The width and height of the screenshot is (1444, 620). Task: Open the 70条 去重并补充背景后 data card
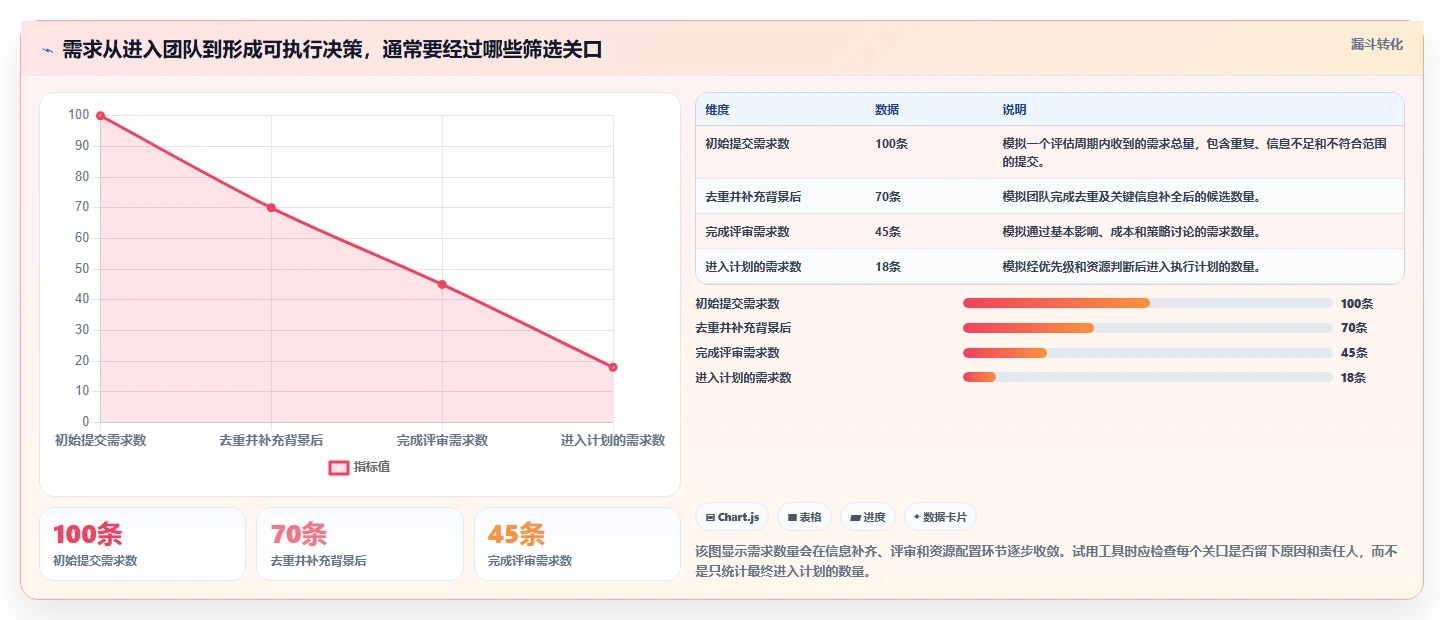click(x=360, y=544)
